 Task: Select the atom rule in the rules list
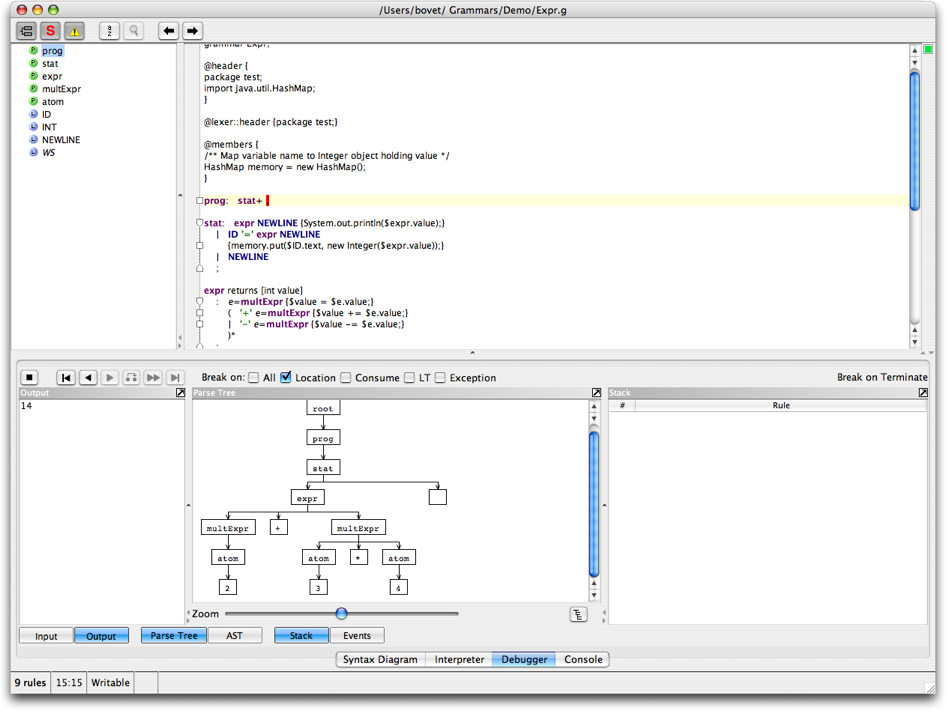click(52, 101)
